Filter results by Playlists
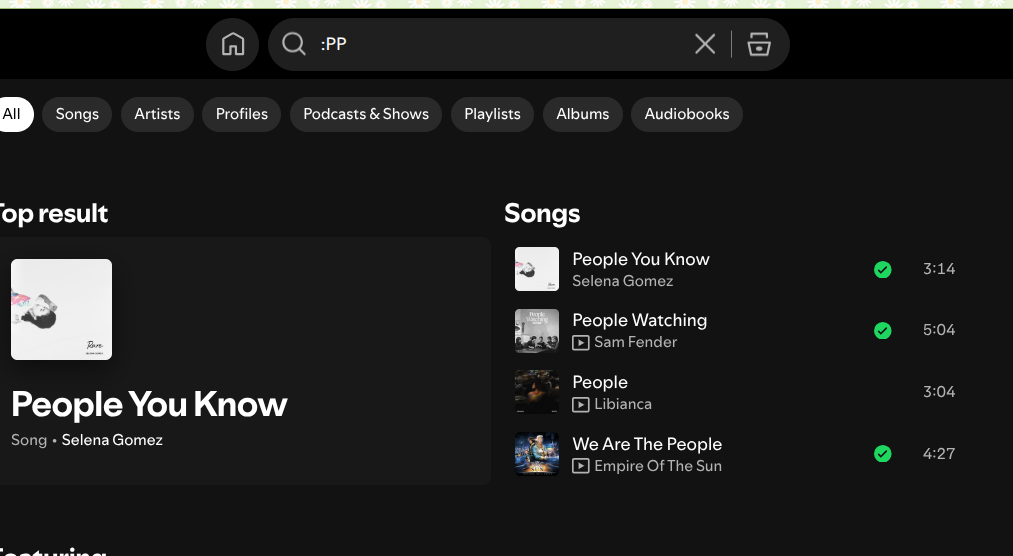The width and height of the screenshot is (1013, 556). [x=492, y=114]
